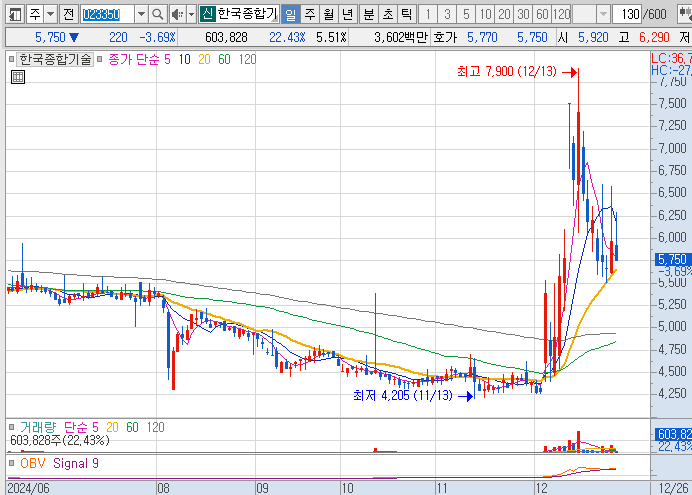This screenshot has height=495, width=692.
Task: Select interval button 3
Action: pos(447,15)
